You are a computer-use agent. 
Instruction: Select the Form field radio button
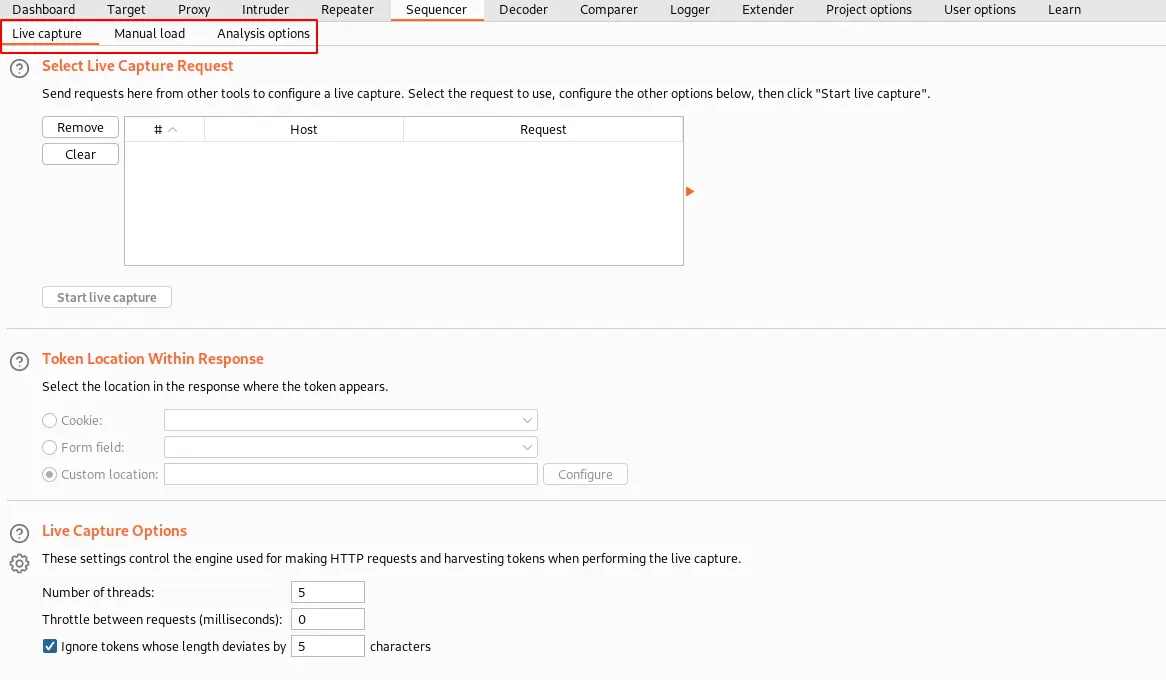[x=50, y=448]
